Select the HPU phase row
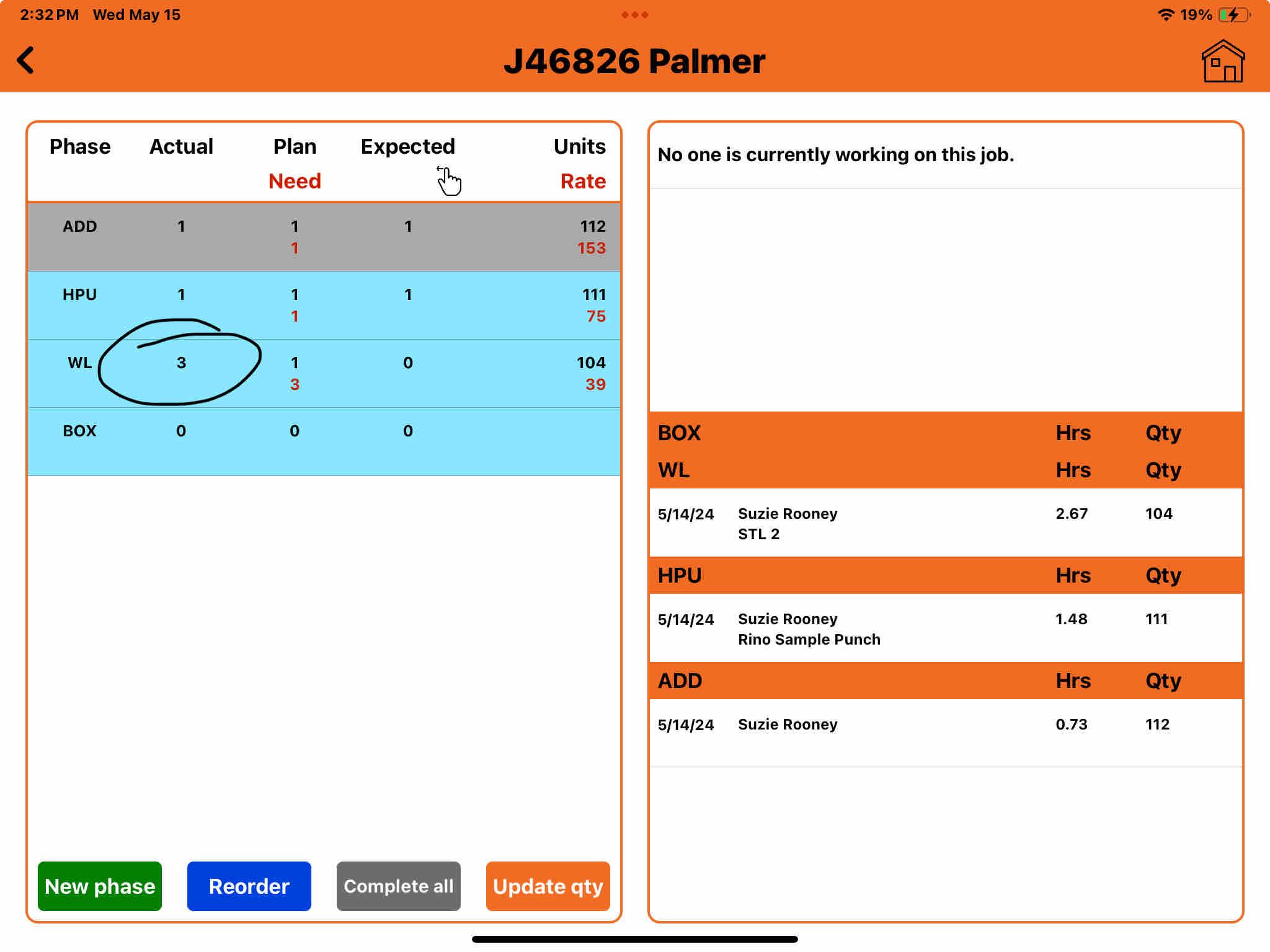Image resolution: width=1270 pixels, height=952 pixels. point(324,305)
